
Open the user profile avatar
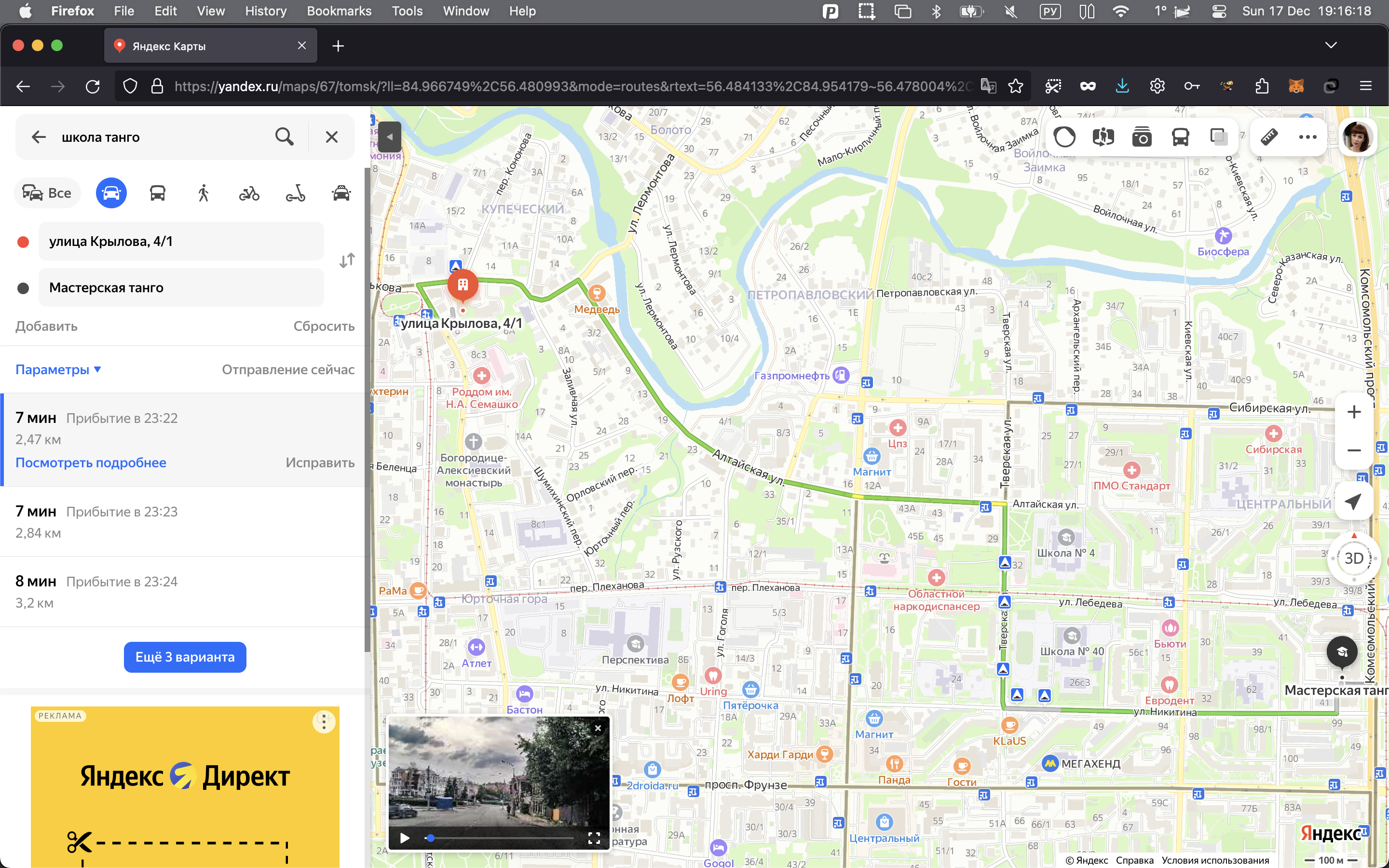1358,136
